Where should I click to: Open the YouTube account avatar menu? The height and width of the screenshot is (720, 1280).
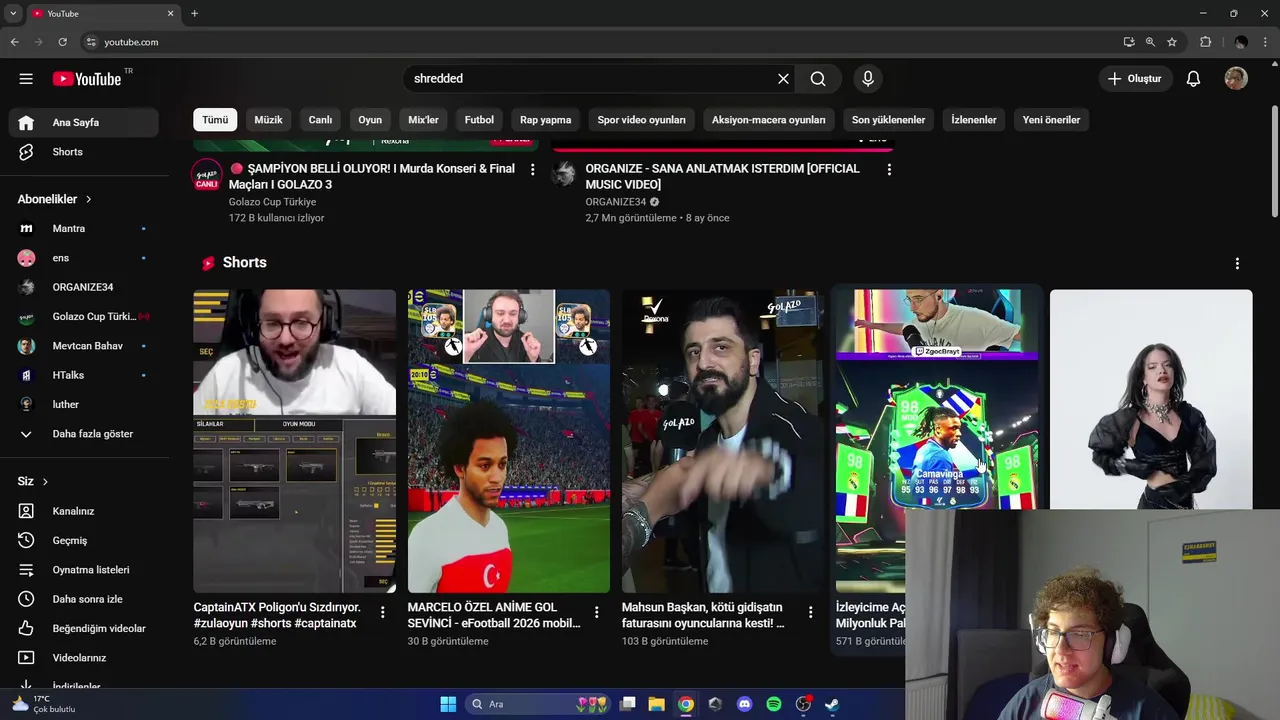click(1236, 79)
